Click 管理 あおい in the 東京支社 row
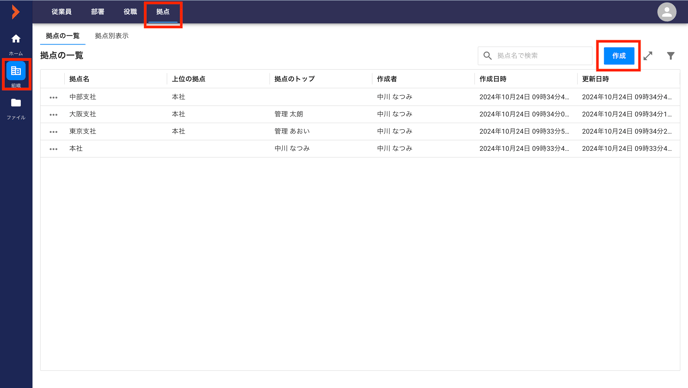Image resolution: width=688 pixels, height=388 pixels. pyautogui.click(x=292, y=131)
